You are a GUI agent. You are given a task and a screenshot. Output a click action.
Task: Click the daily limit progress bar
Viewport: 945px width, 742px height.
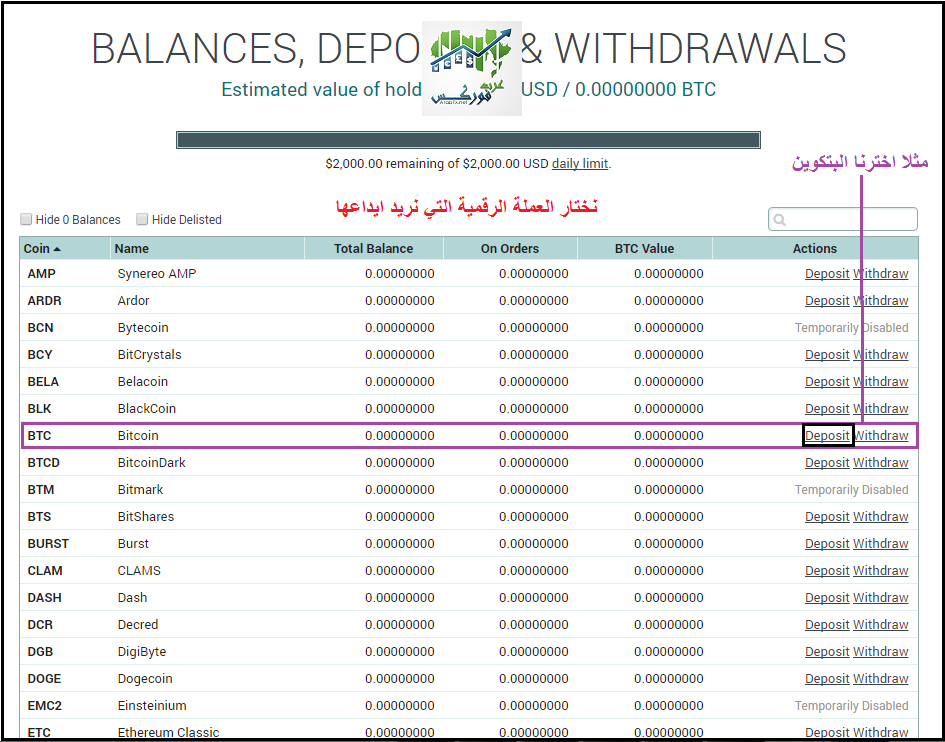click(468, 140)
